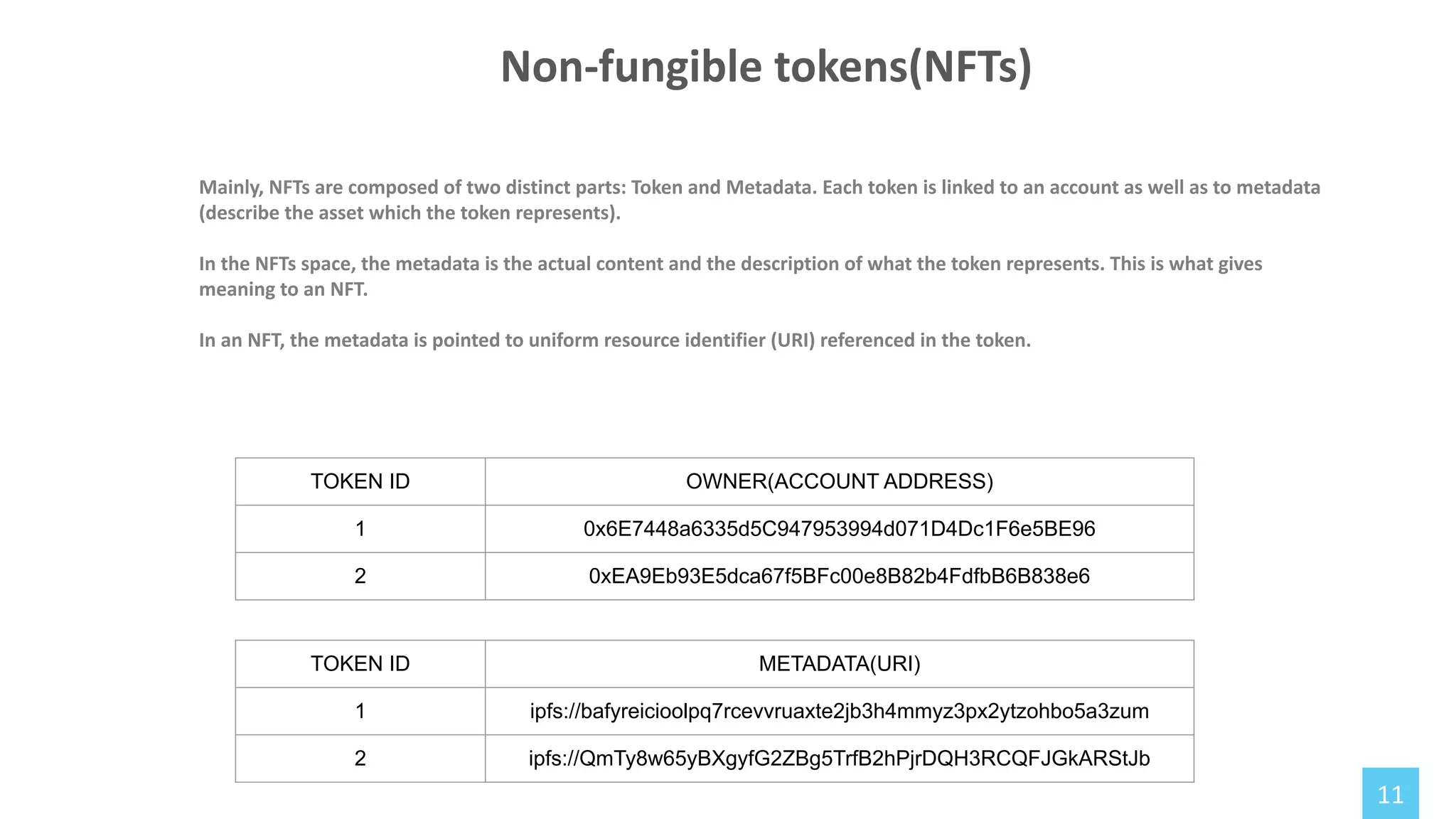Viewport: 1456px width, 819px height.
Task: Click the blue slide number 11 badge
Action: coord(1390,793)
